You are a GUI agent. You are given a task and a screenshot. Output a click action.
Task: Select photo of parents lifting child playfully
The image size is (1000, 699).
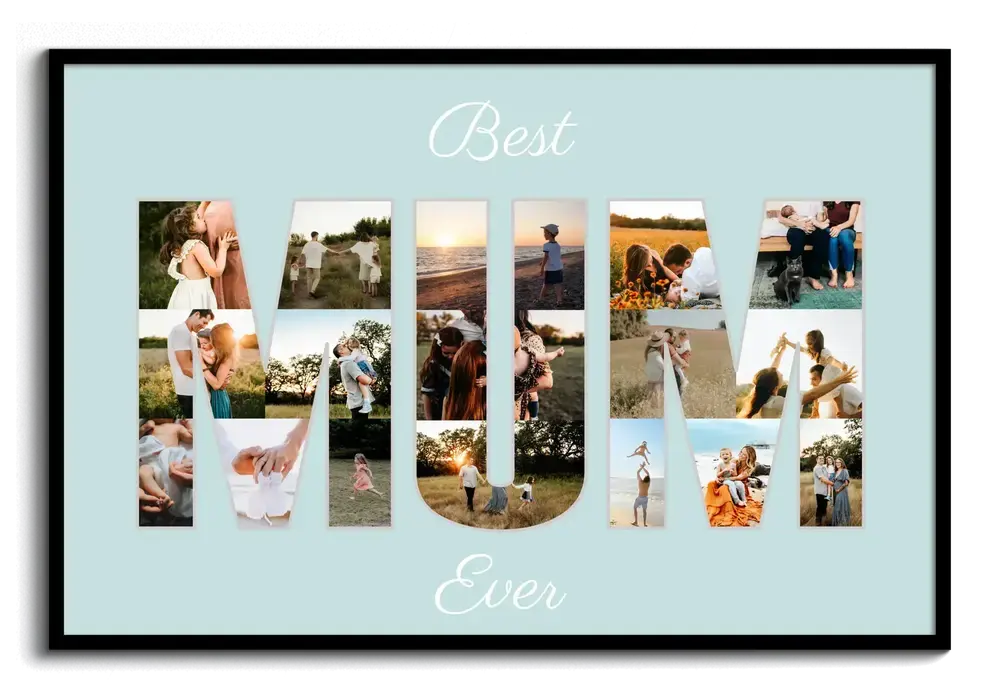click(800, 365)
